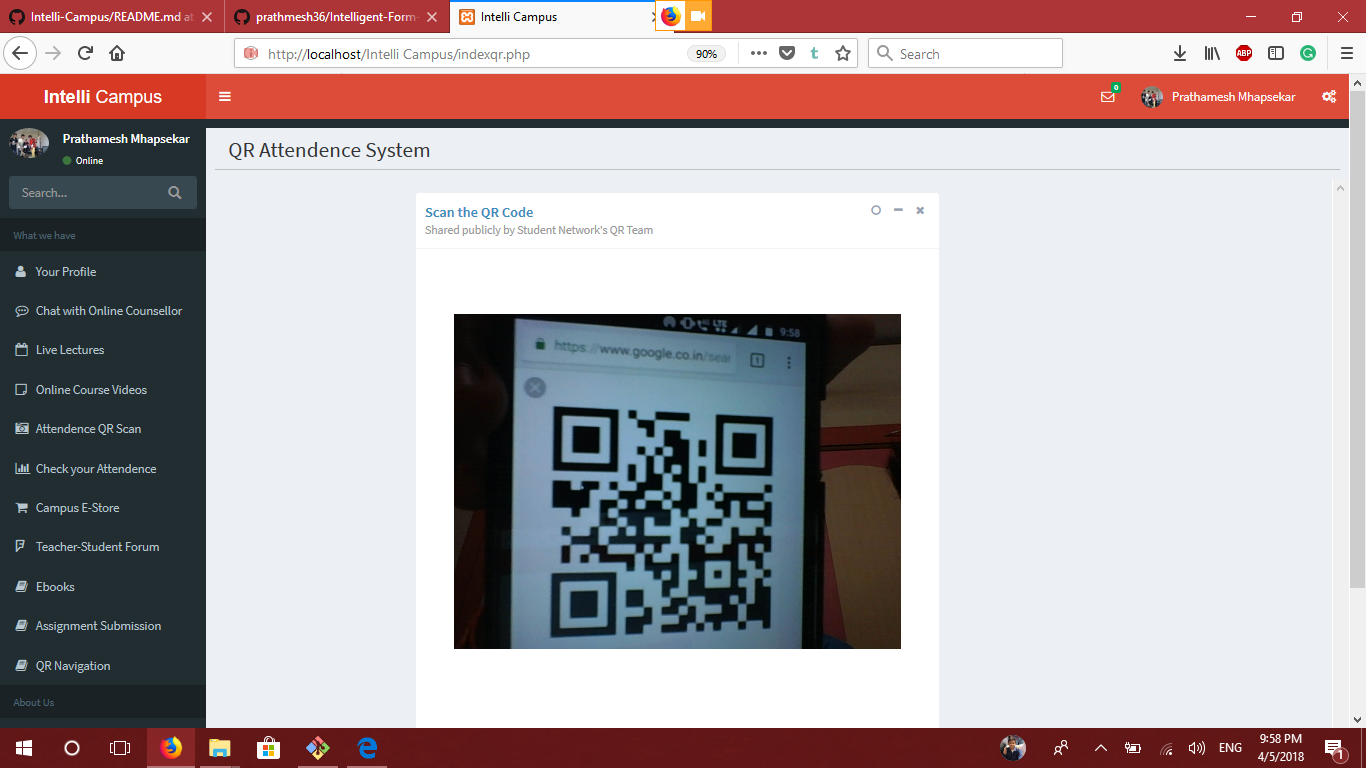Click the site information icon in address bar
This screenshot has width=1366, height=768.
coord(251,54)
